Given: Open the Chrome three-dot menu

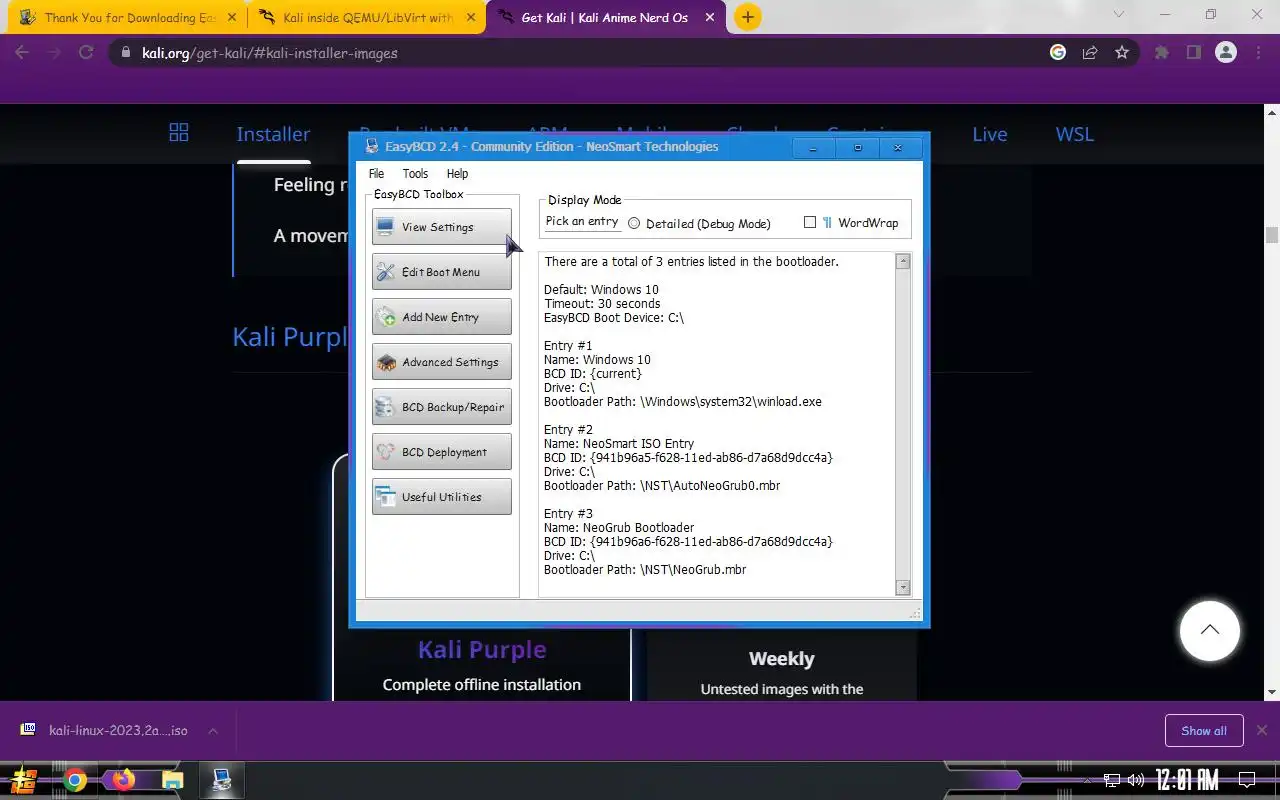Looking at the screenshot, I should click(x=1258, y=53).
